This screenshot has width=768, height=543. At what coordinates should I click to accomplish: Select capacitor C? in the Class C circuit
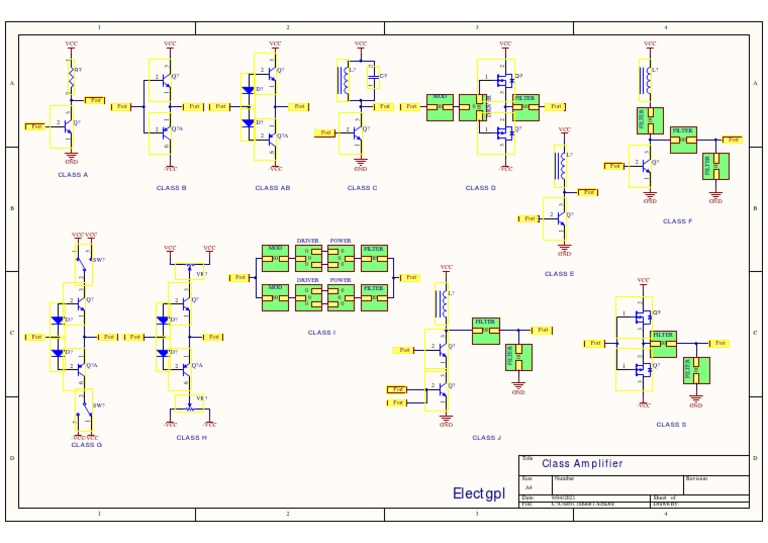click(373, 77)
